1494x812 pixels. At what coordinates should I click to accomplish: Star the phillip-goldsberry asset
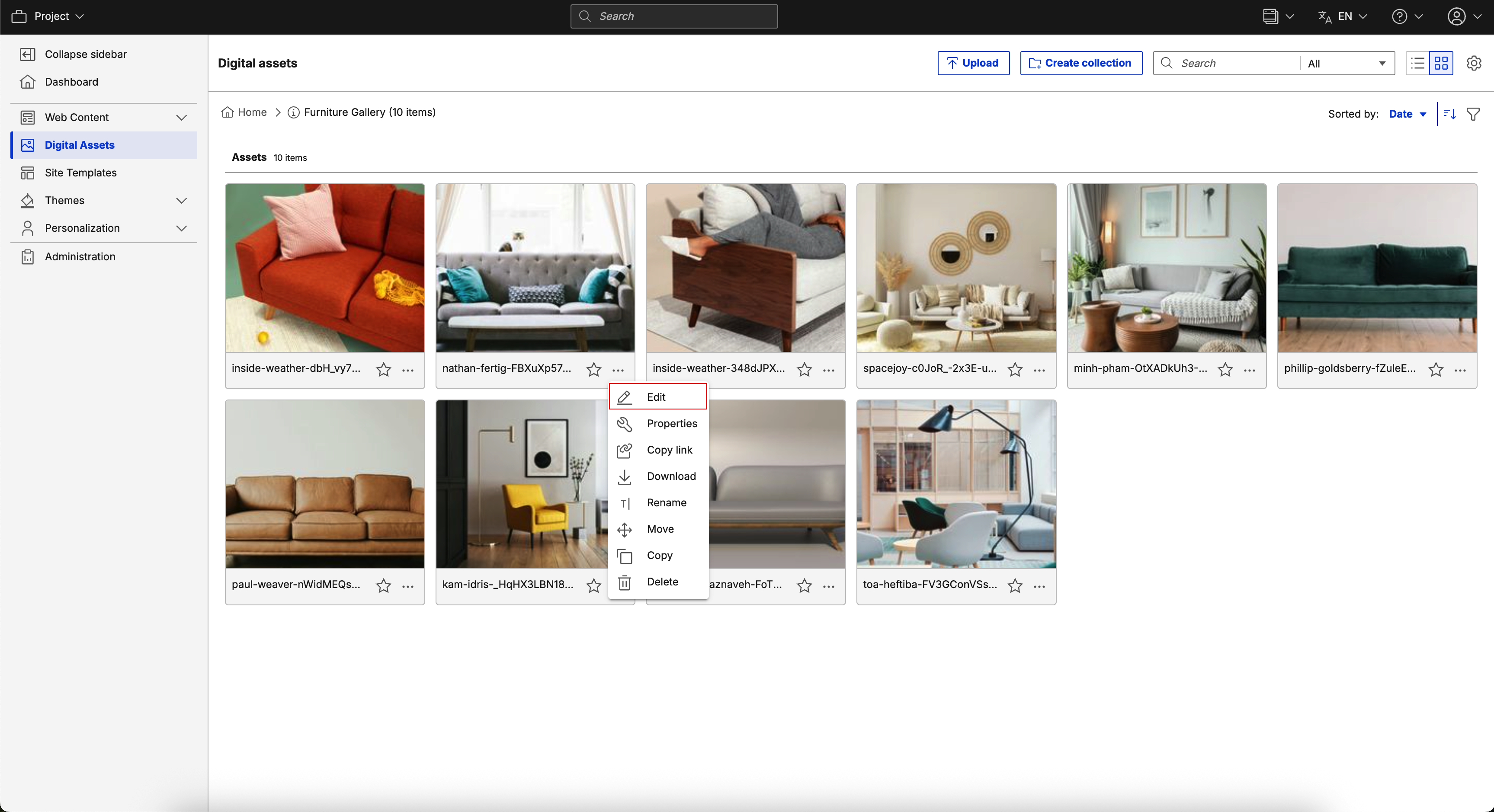coord(1436,370)
